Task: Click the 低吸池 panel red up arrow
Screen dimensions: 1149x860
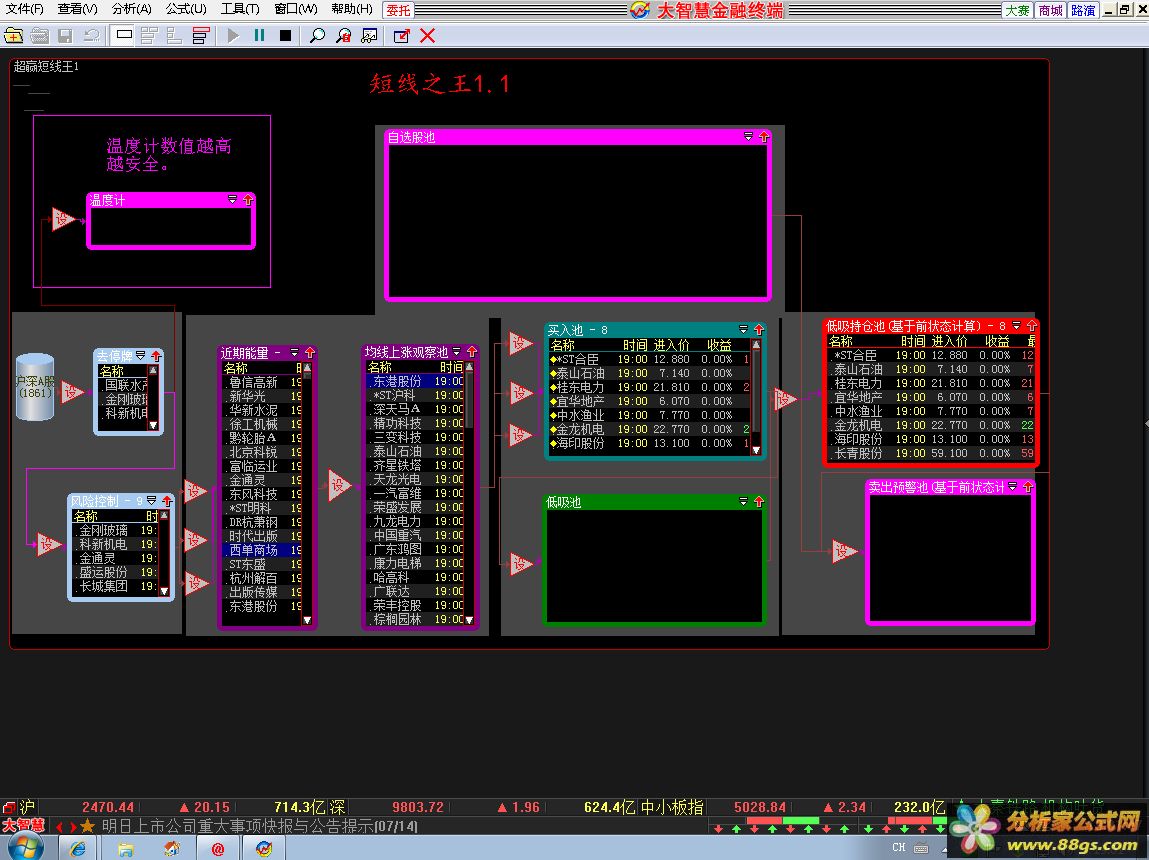Action: click(758, 502)
